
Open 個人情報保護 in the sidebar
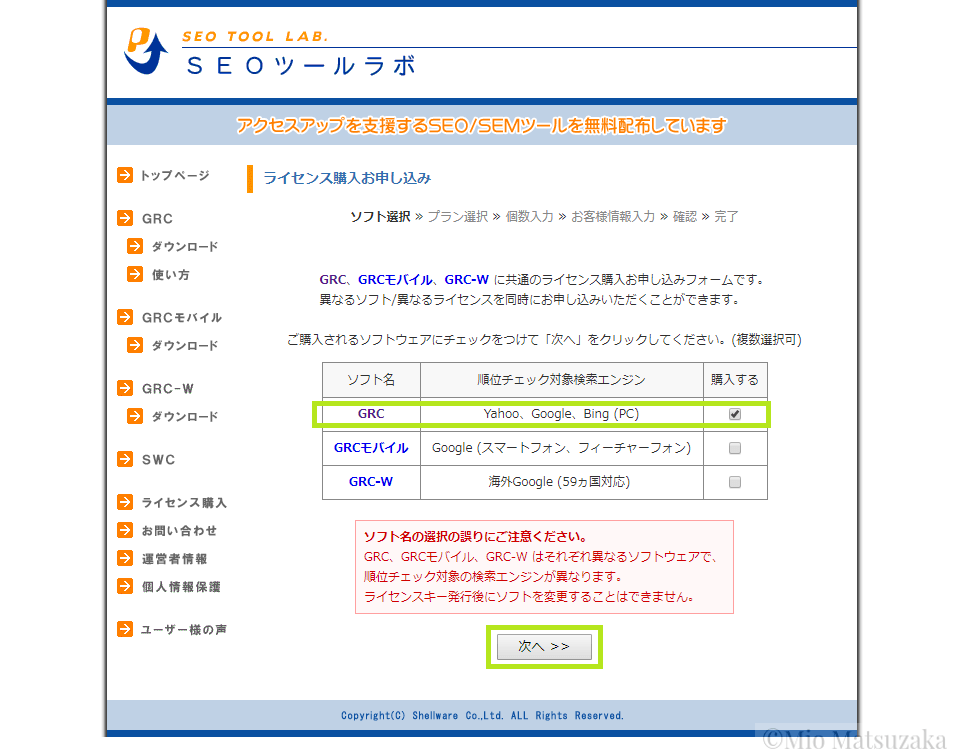181,587
